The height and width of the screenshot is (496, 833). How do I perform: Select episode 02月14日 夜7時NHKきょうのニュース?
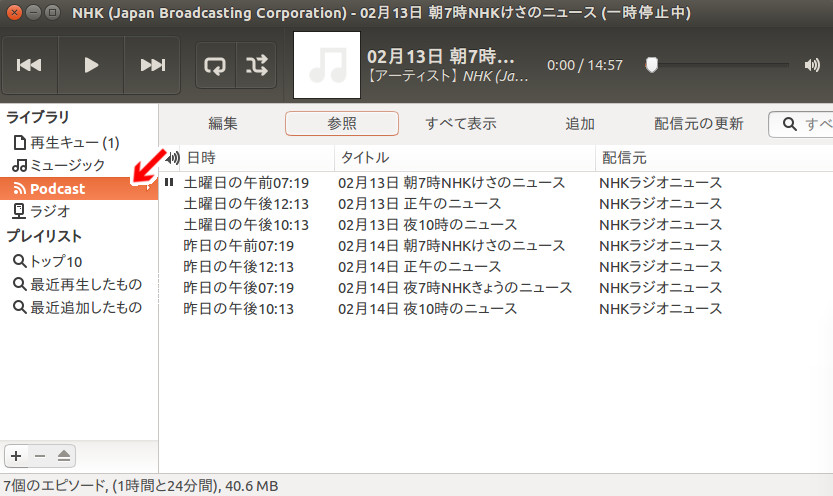(x=455, y=287)
